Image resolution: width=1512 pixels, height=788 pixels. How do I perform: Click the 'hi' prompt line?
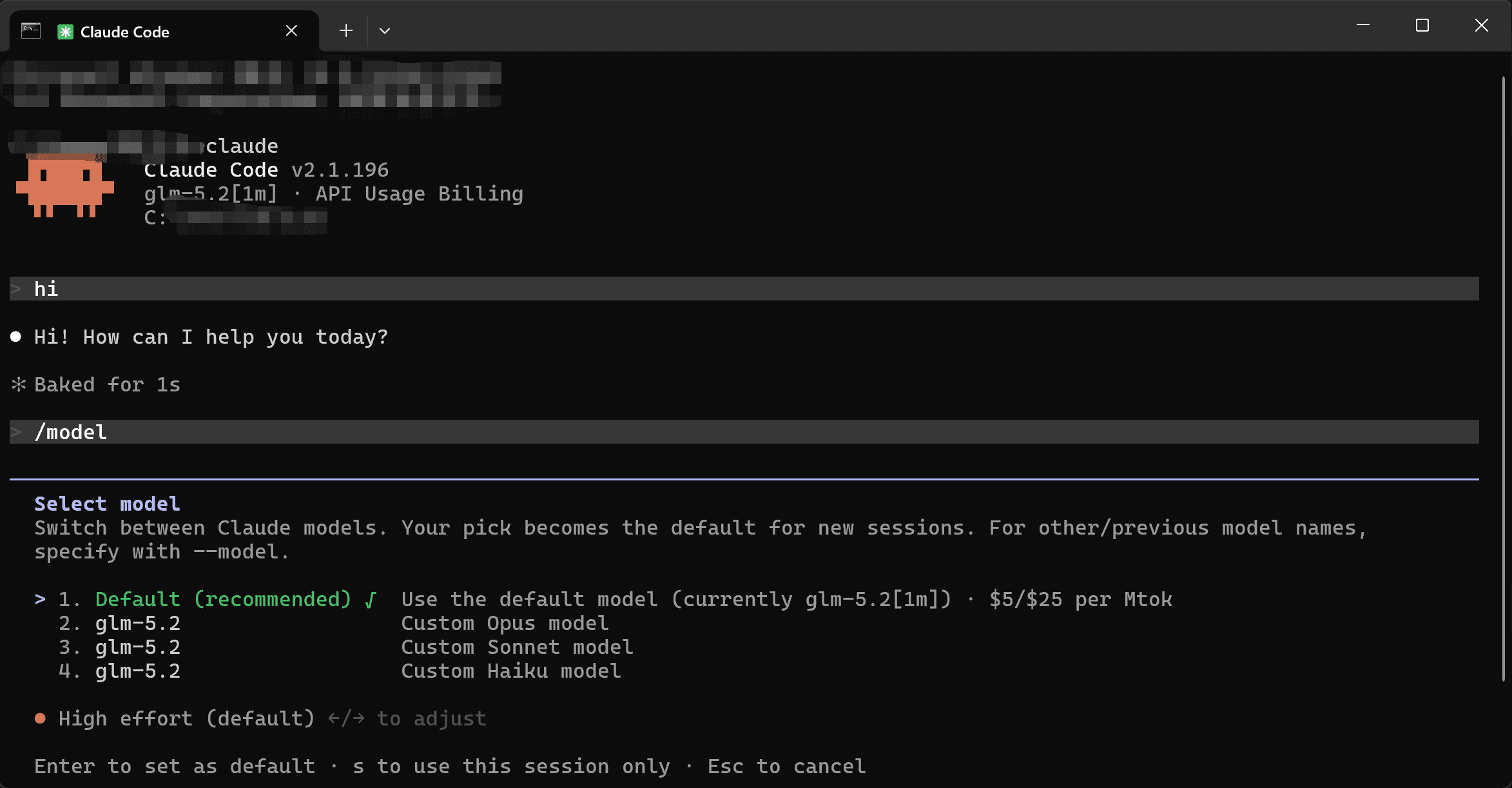744,289
